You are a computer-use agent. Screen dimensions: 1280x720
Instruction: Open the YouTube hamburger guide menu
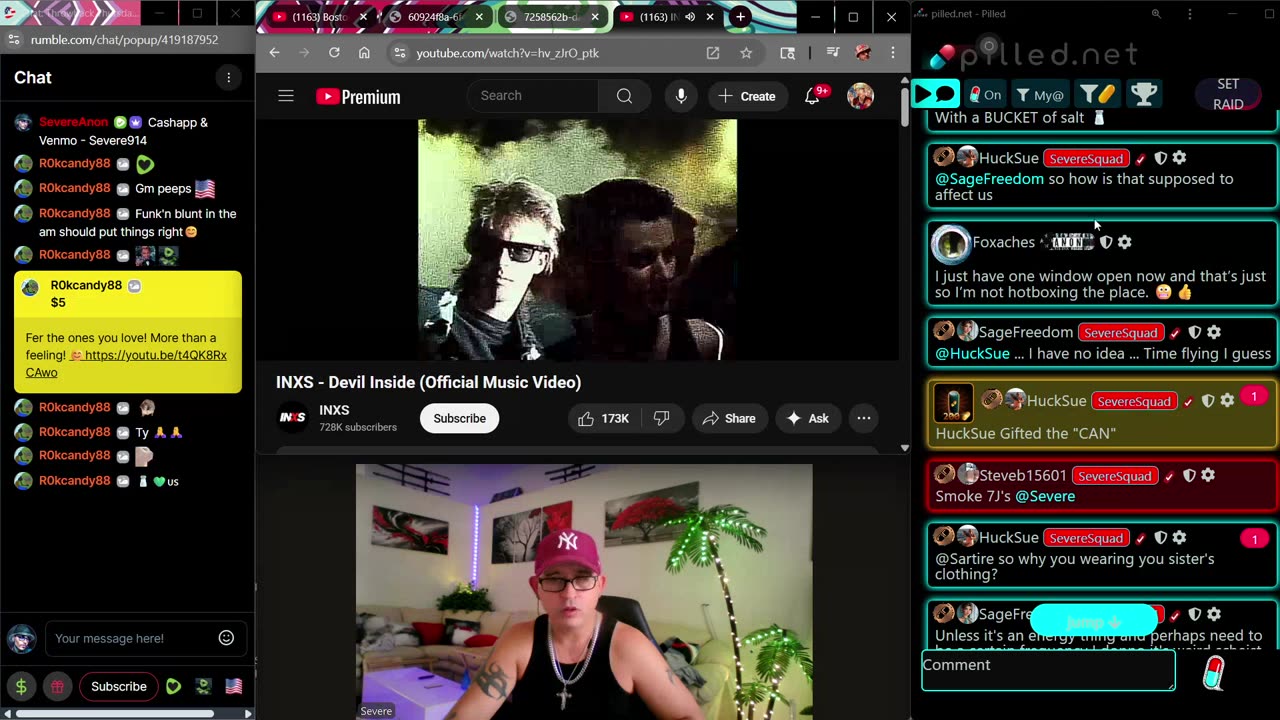click(286, 96)
